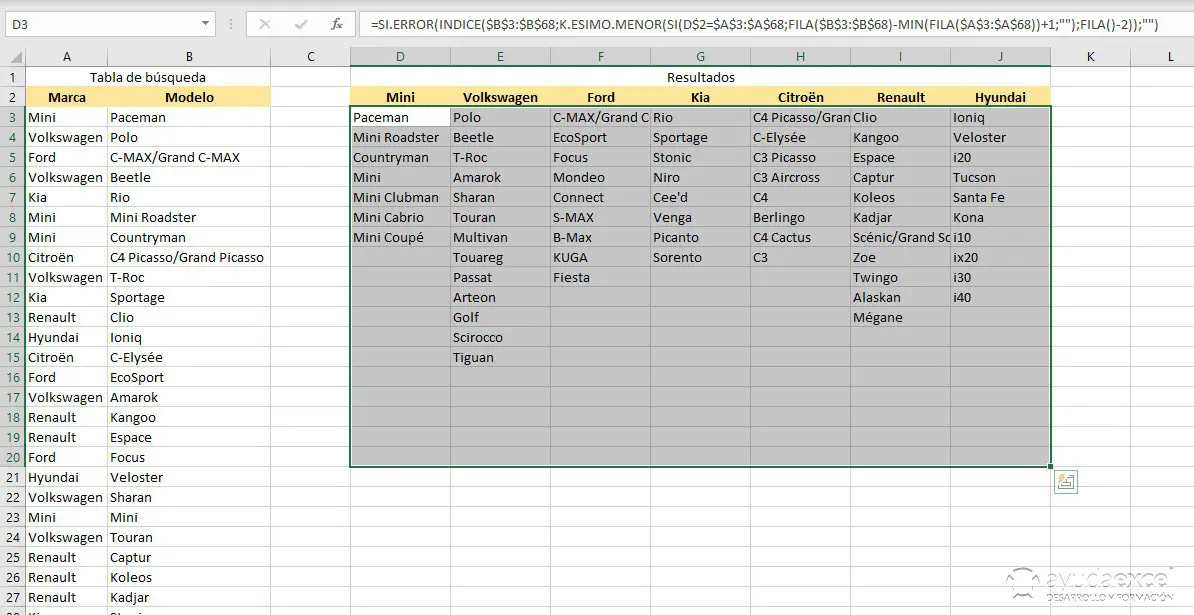Viewport: 1194px width, 615px height.
Task: Select the Mini header cell
Action: (400, 97)
